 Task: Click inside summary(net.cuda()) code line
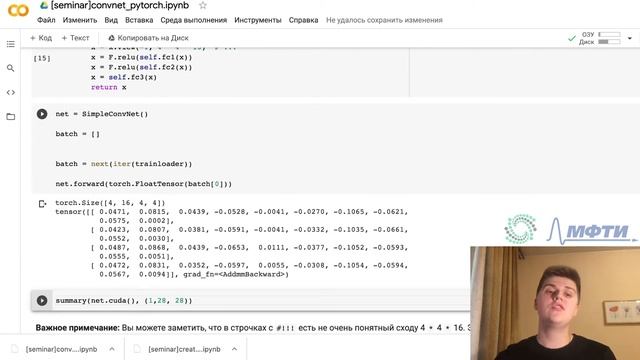tap(124, 300)
